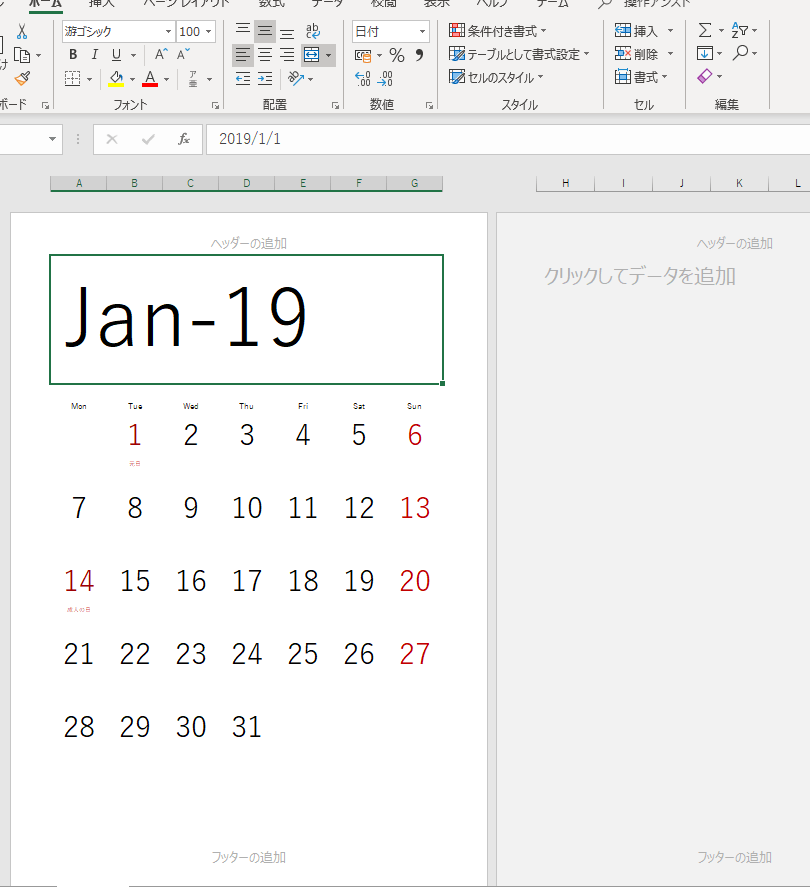Decrease indent icon

(243, 79)
